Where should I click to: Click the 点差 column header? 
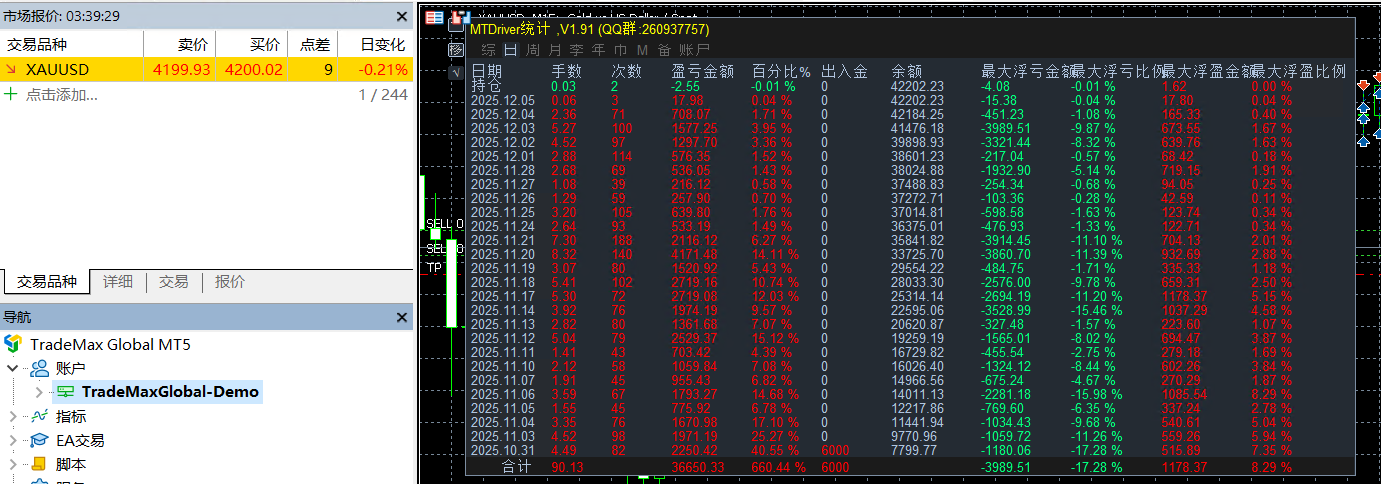(314, 44)
